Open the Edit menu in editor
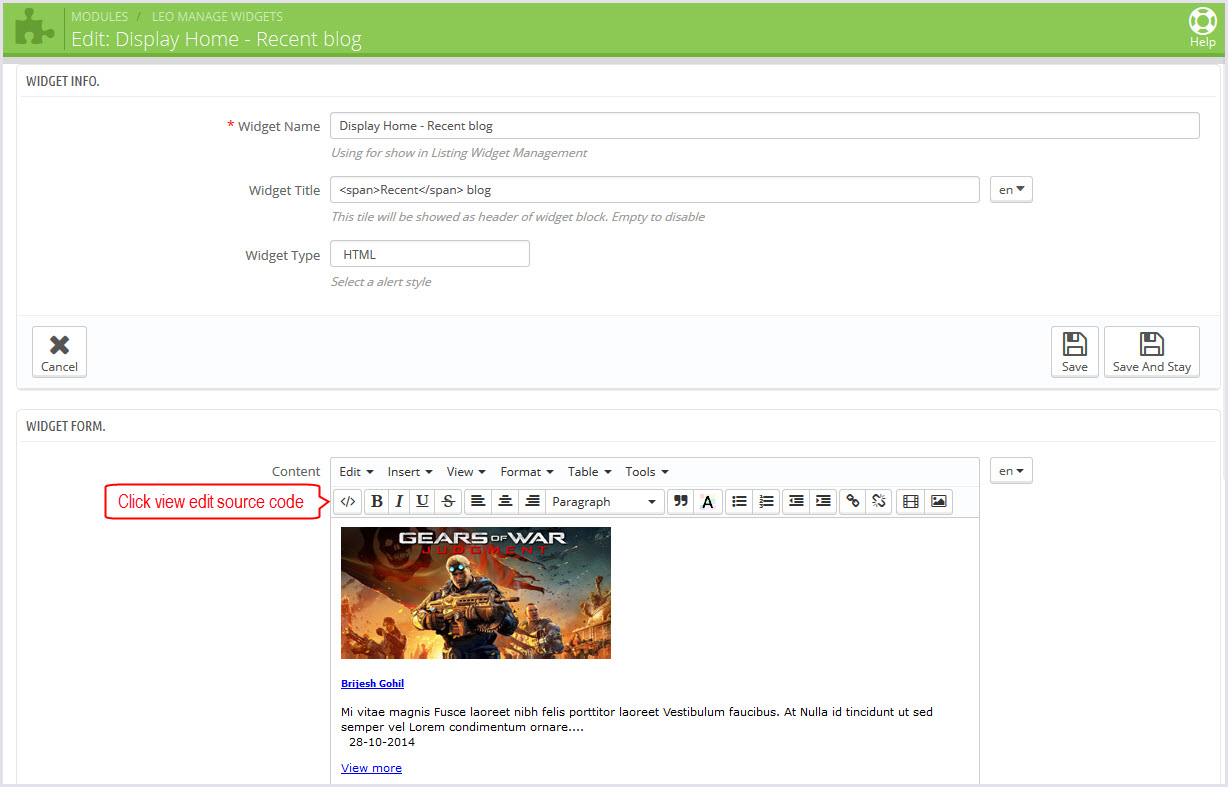1228x787 pixels. 356,472
